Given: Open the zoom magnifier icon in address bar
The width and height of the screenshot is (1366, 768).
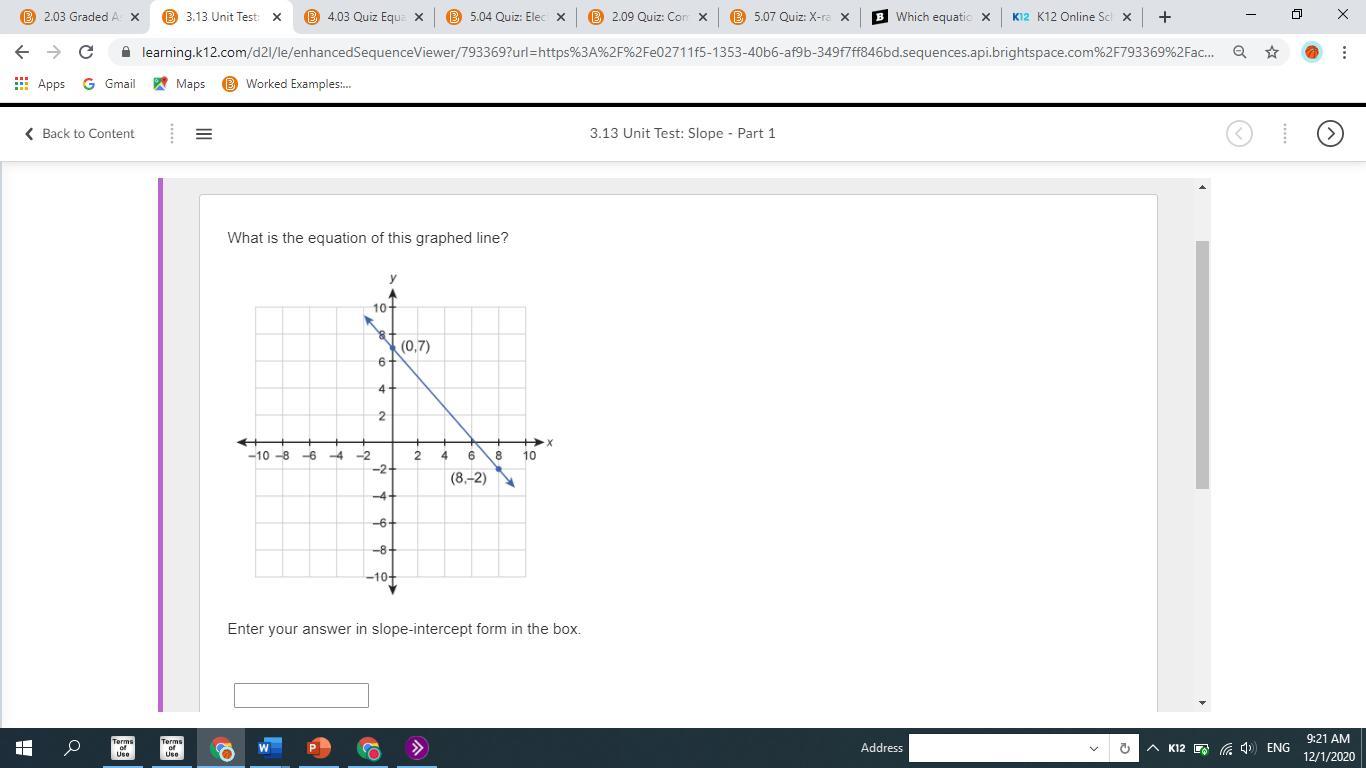Looking at the screenshot, I should pos(1240,52).
